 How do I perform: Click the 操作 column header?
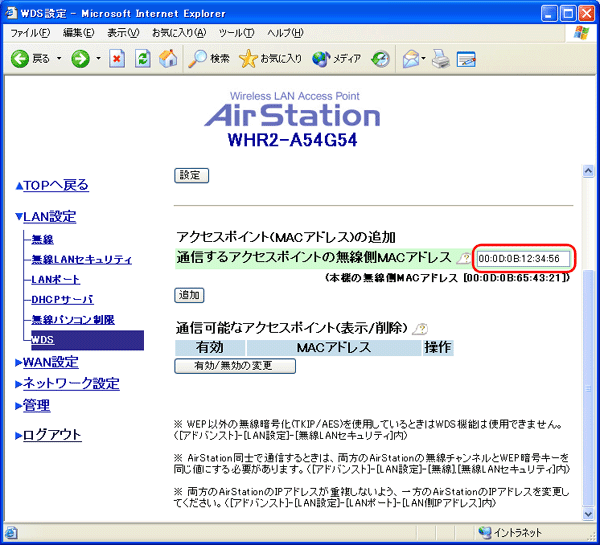pos(438,348)
